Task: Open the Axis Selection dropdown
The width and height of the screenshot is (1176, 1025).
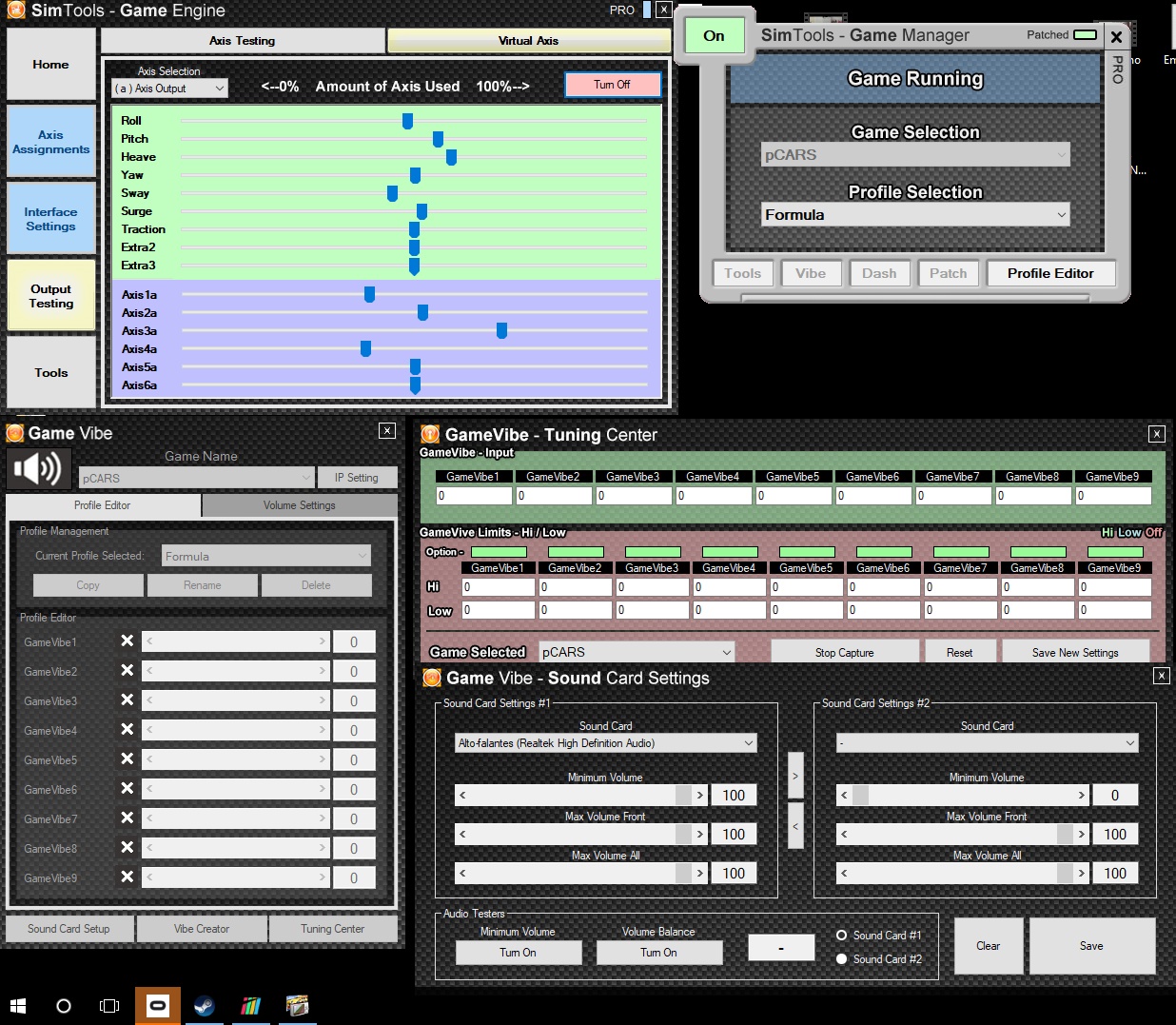Action: click(x=169, y=89)
